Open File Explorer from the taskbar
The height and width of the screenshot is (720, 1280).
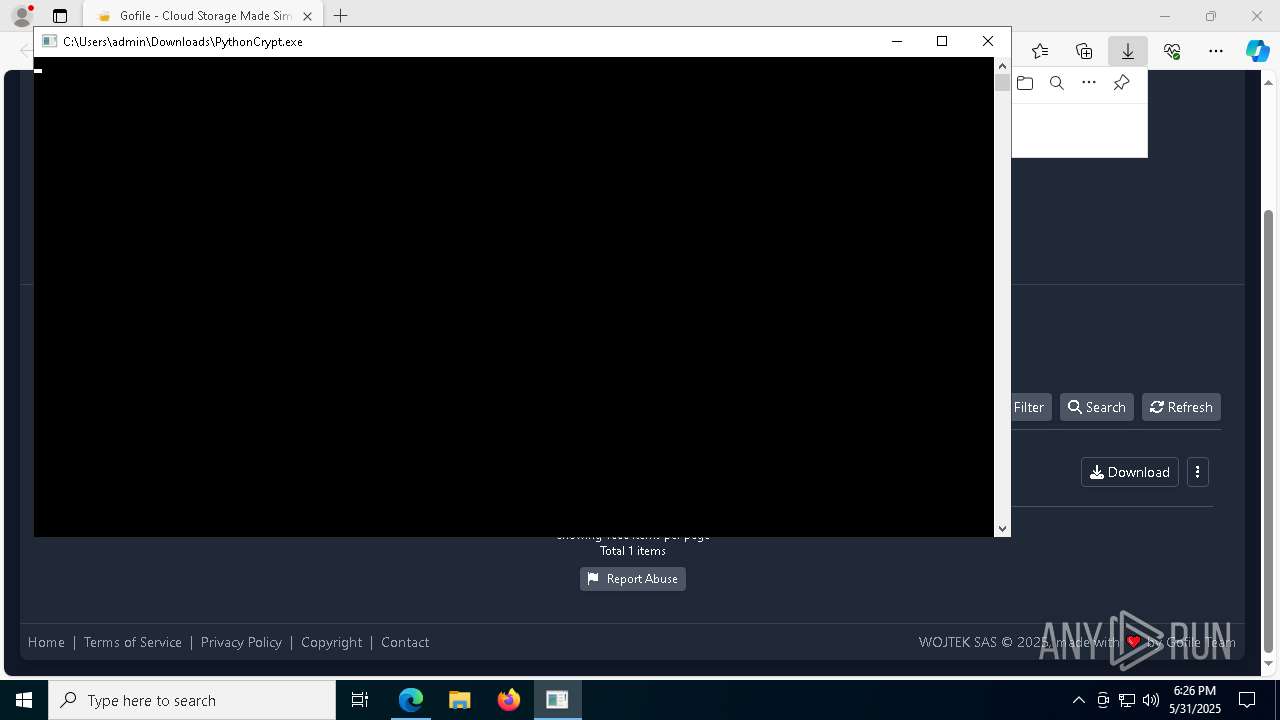tap(459, 700)
